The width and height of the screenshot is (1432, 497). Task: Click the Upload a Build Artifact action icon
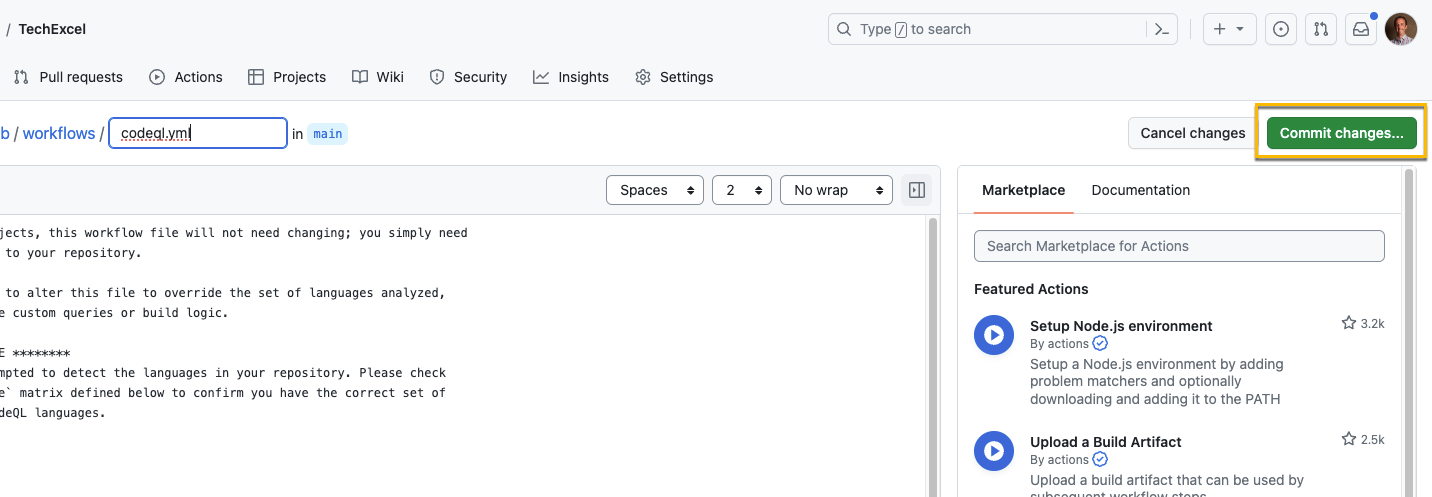click(994, 451)
